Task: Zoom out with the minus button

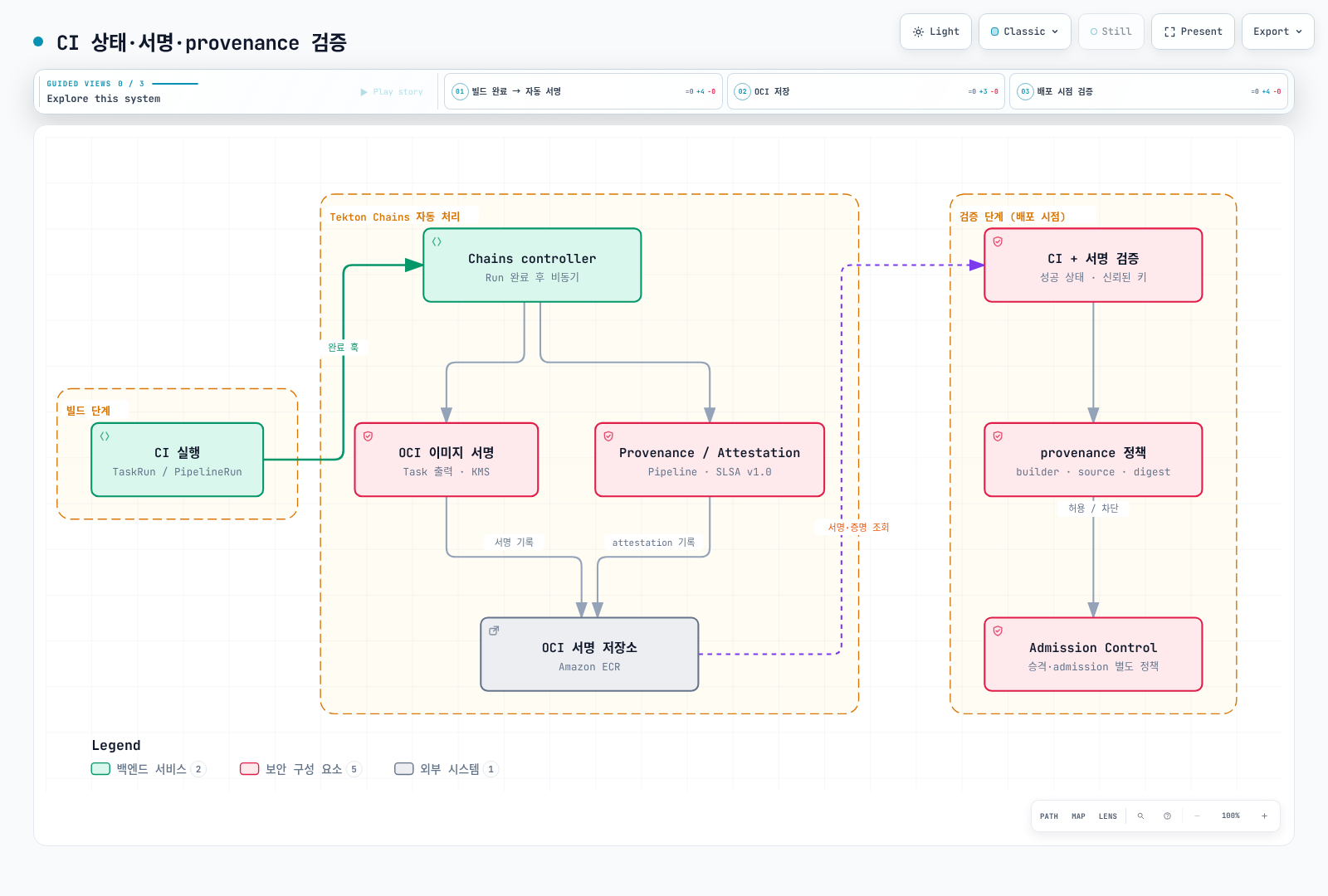Action: pos(1197,816)
